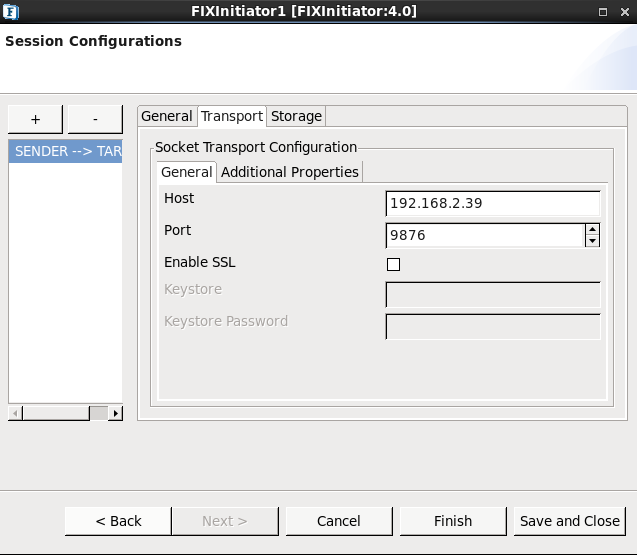637x555 pixels.
Task: Add a new session with the plus button
Action: [35, 119]
